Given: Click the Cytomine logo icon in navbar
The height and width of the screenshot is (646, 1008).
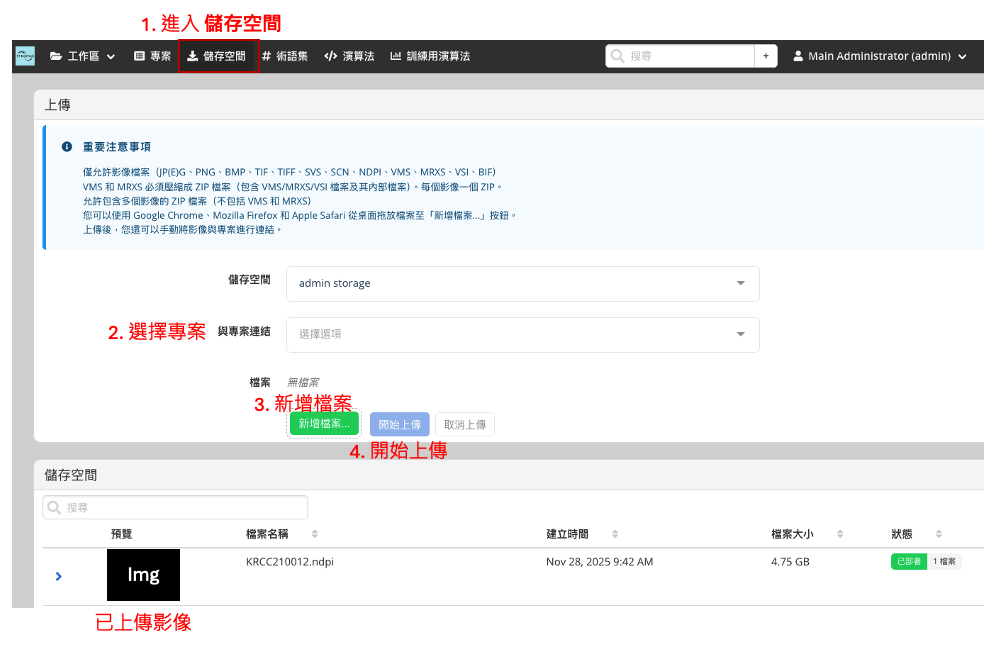Looking at the screenshot, I should [25, 56].
